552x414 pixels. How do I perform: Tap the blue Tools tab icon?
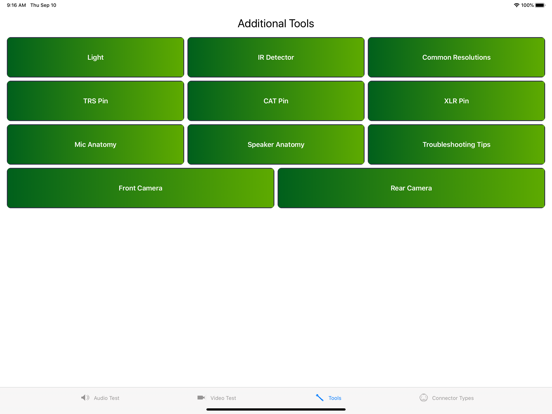click(x=319, y=397)
